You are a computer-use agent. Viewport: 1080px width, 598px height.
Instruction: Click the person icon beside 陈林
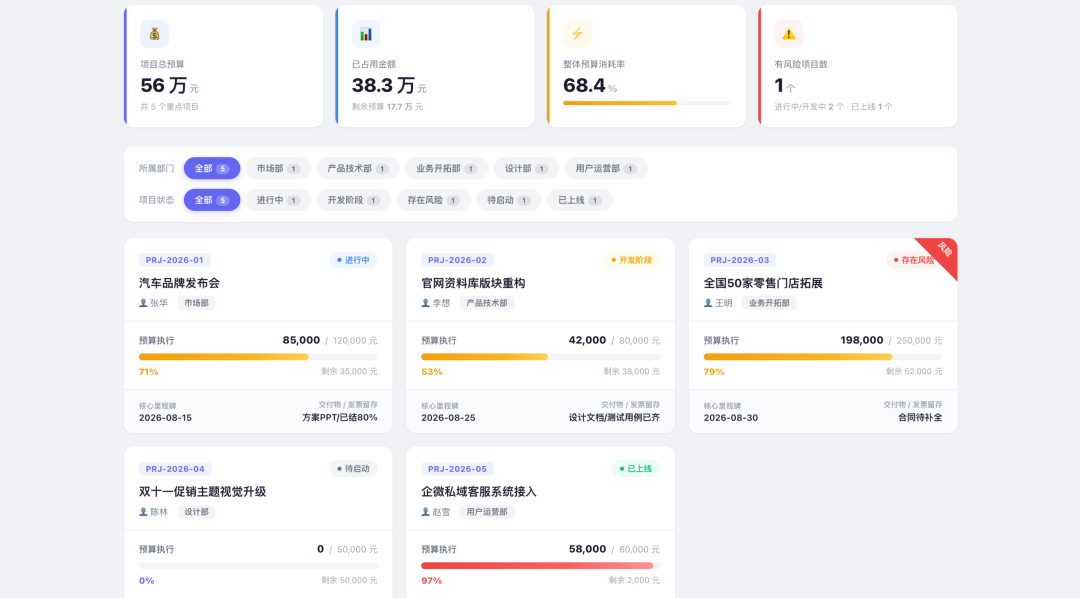(x=143, y=512)
